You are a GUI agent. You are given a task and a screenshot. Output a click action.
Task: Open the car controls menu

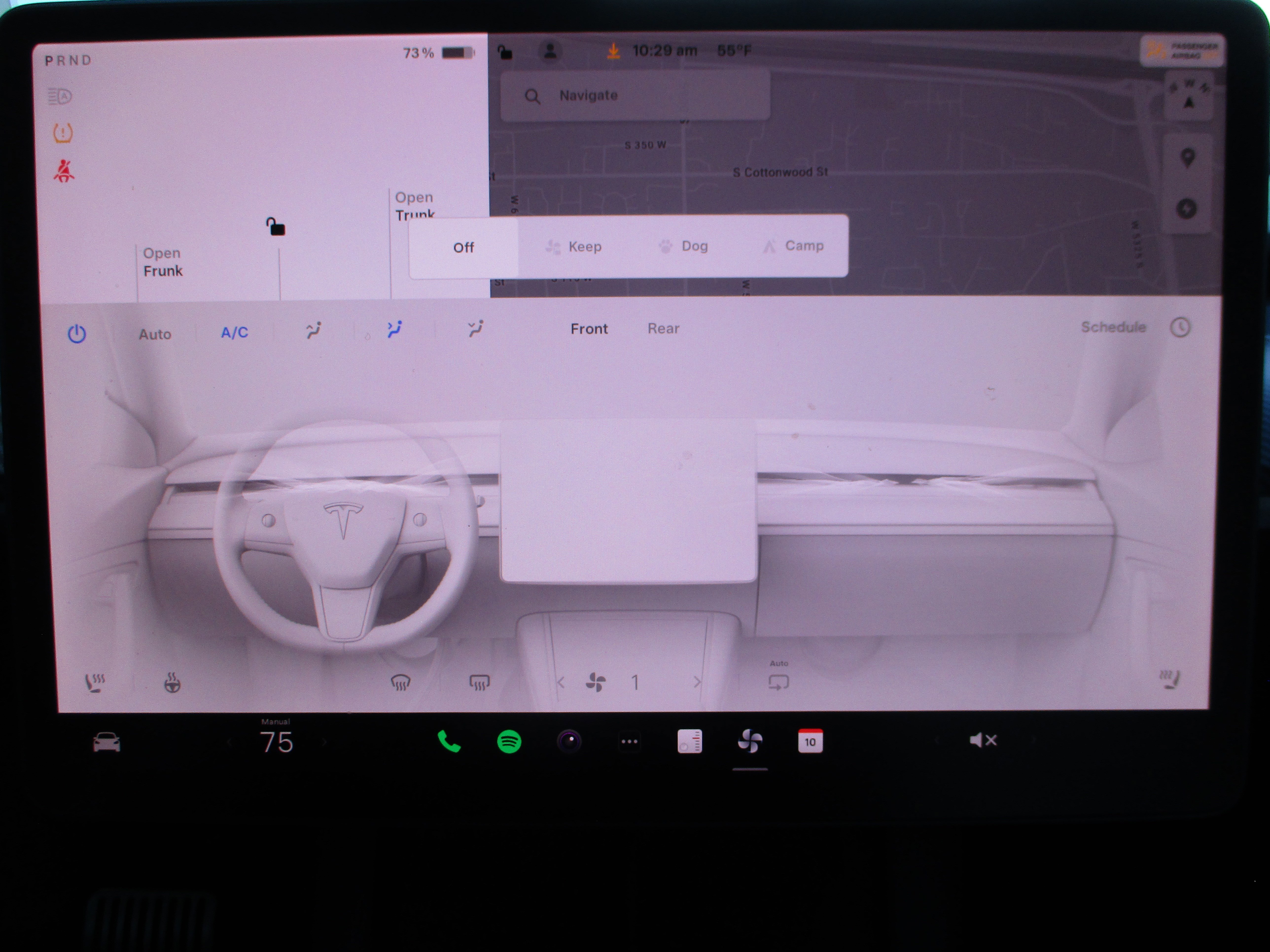click(107, 742)
